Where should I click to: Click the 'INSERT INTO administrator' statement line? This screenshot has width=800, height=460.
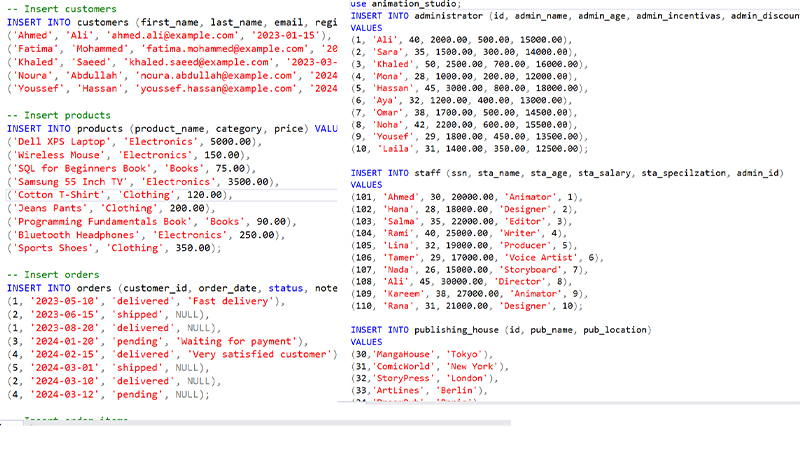pyautogui.click(x=575, y=16)
